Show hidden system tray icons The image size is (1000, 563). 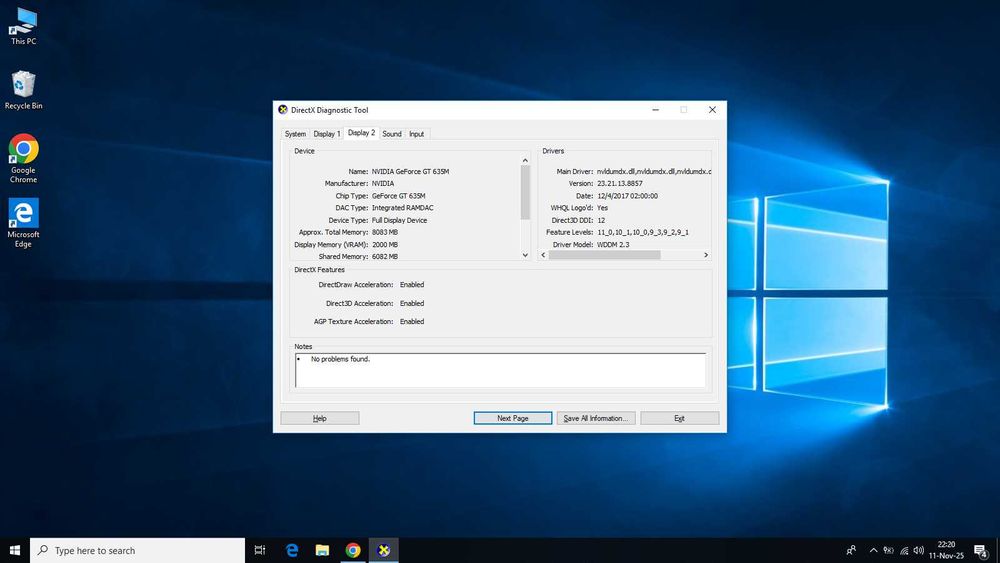coord(873,550)
